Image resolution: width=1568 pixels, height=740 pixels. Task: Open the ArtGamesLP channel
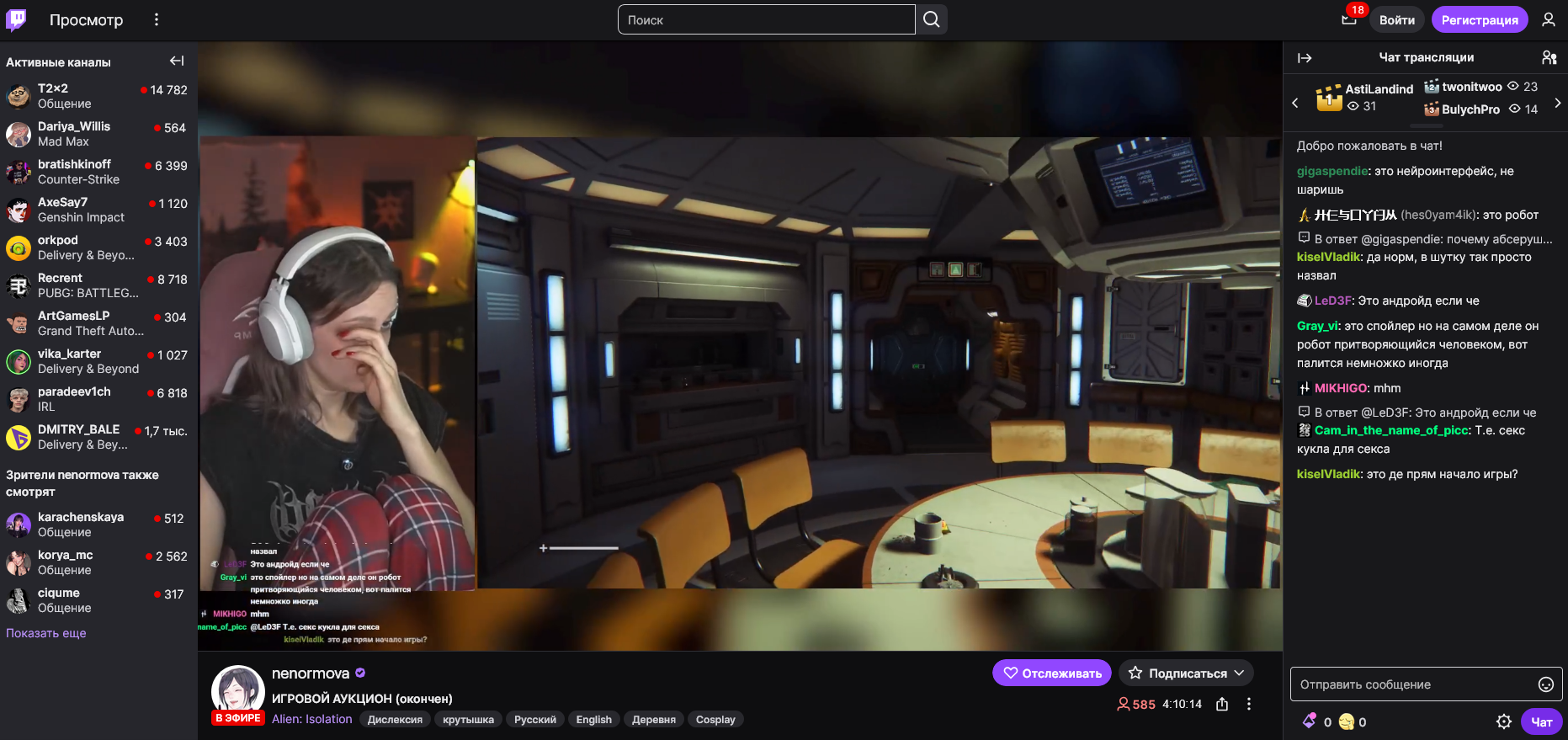[98, 323]
